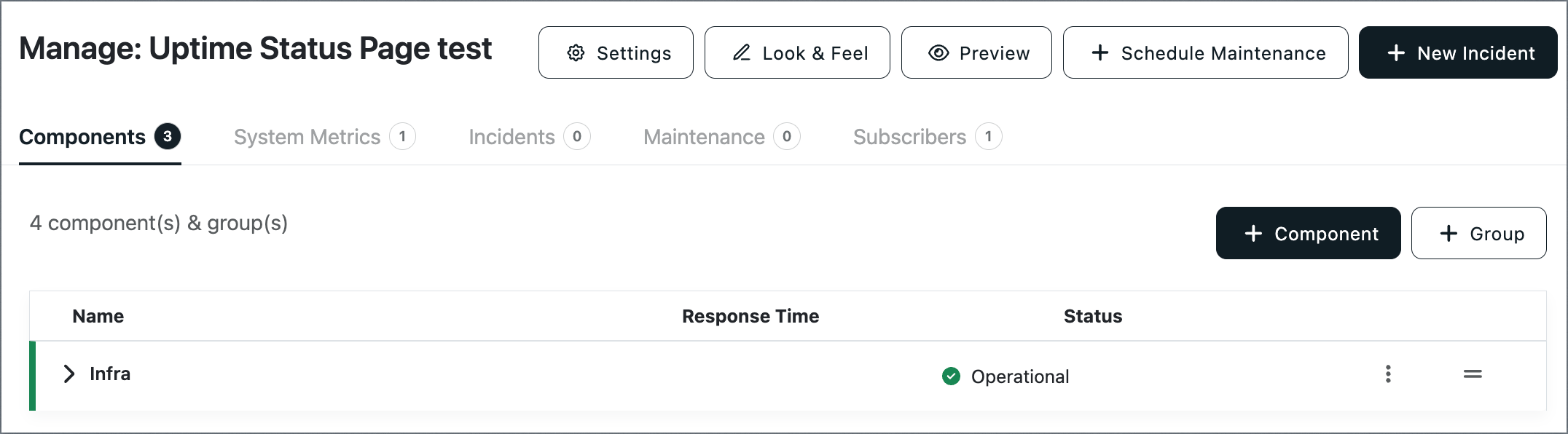
Task: Expand the Infra group chevron
Action: click(x=69, y=374)
